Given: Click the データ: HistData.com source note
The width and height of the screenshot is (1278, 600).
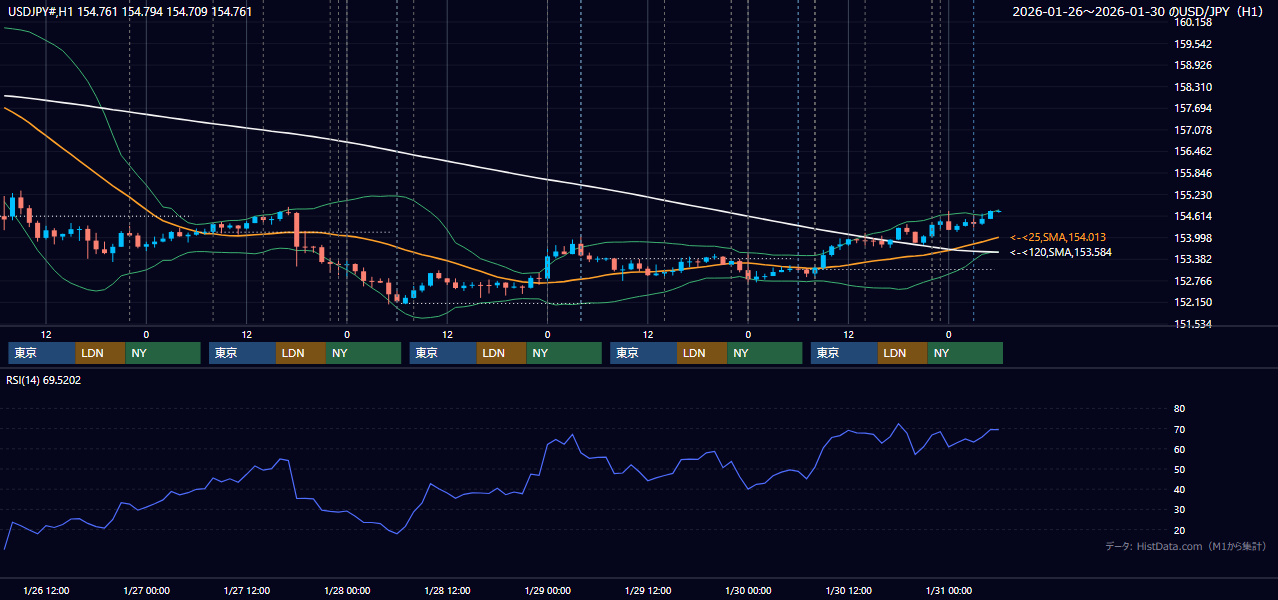Looking at the screenshot, I should pyautogui.click(x=1186, y=546).
